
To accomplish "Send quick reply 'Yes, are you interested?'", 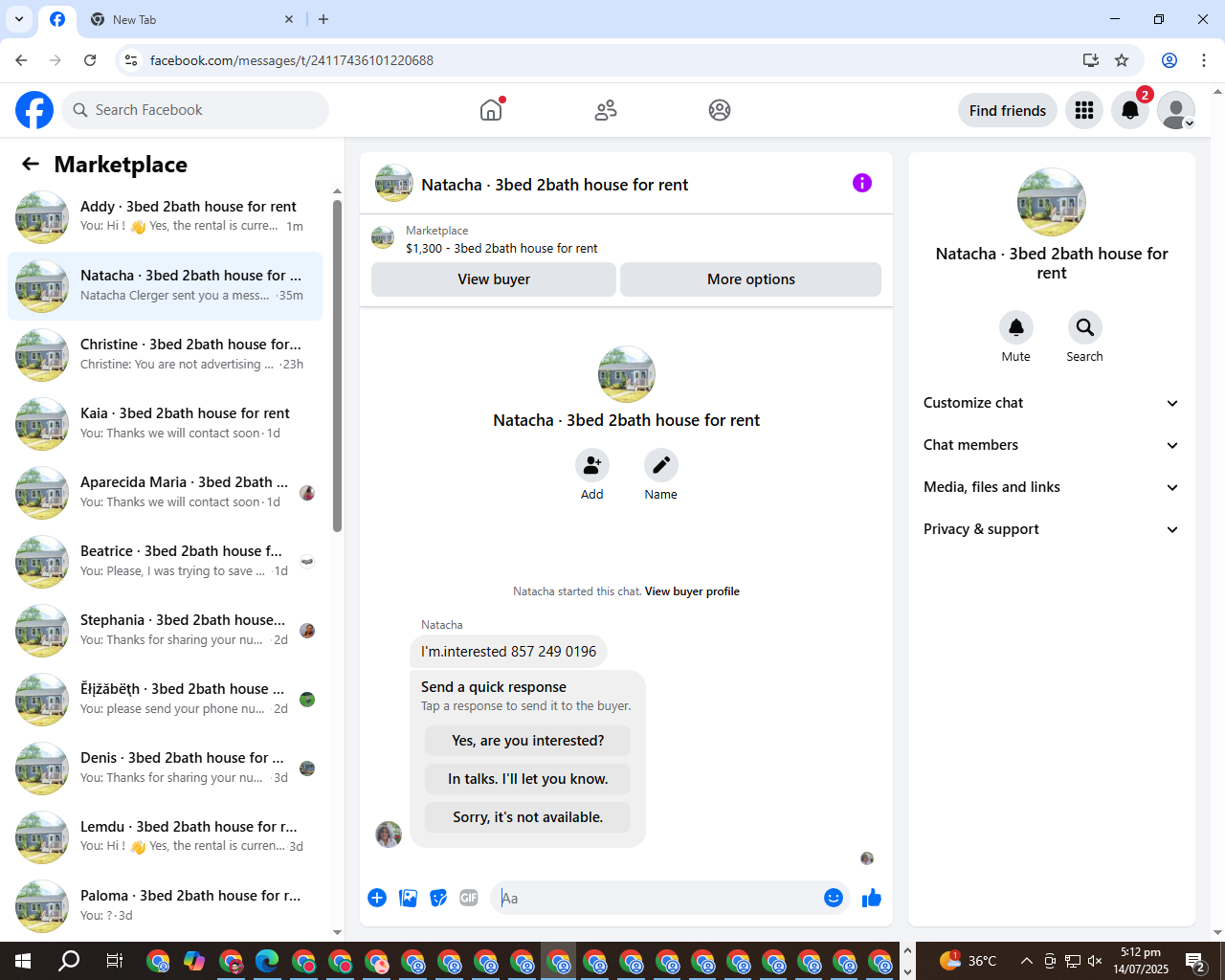I will pyautogui.click(x=528, y=741).
